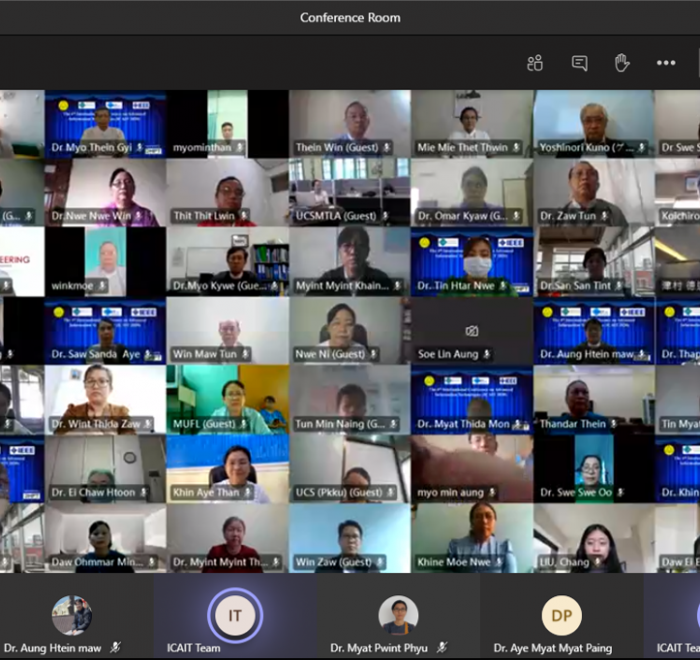Screen dimensions: 700x660
Task: Click muted mic icon for Dr. Aung Htein maw in bottom strip
Action: (x=117, y=648)
